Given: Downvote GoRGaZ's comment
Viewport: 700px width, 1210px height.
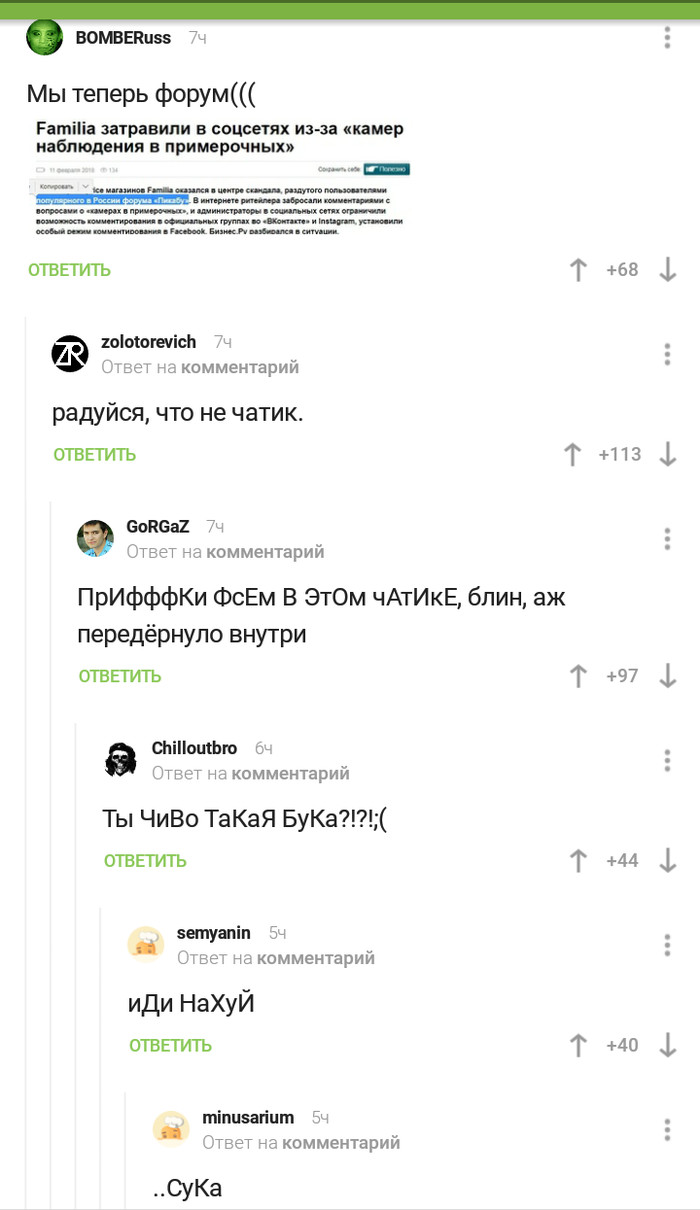Looking at the screenshot, I should click(668, 676).
